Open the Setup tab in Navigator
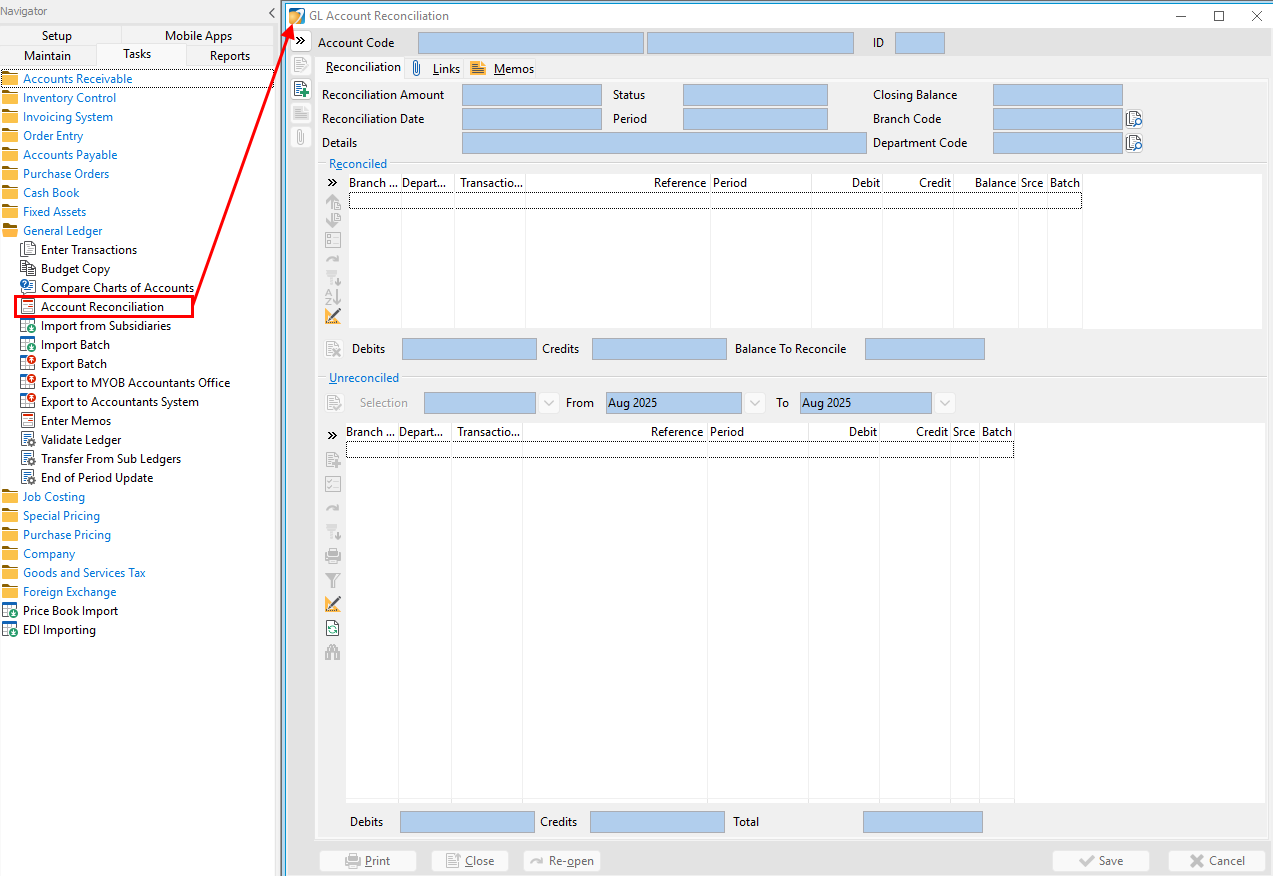This screenshot has height=876, width=1273. click(x=57, y=36)
